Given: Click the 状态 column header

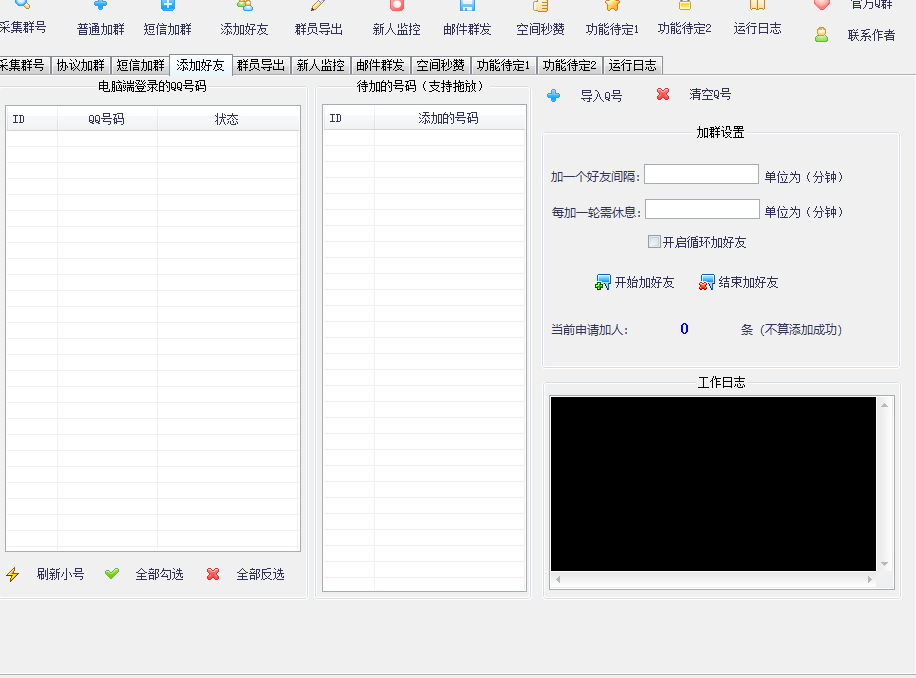Looking at the screenshot, I should pyautogui.click(x=228, y=119).
